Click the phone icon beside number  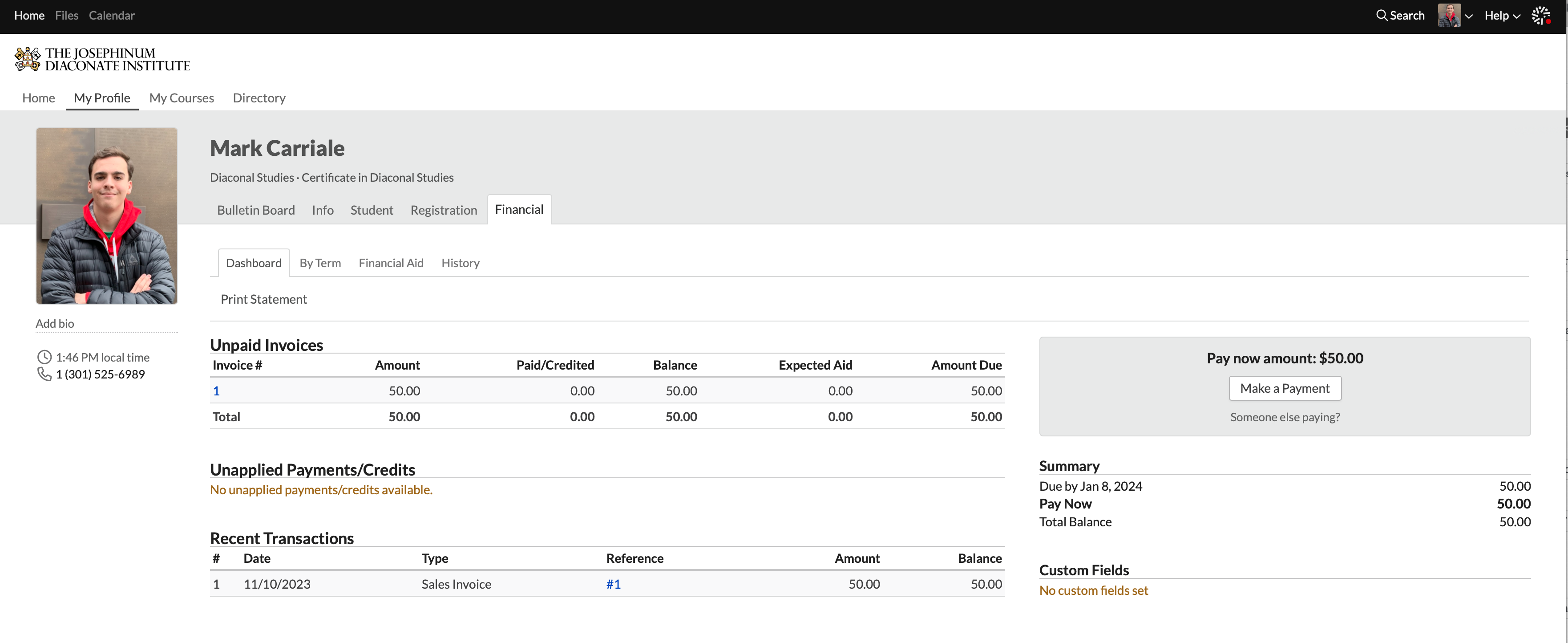coord(44,374)
